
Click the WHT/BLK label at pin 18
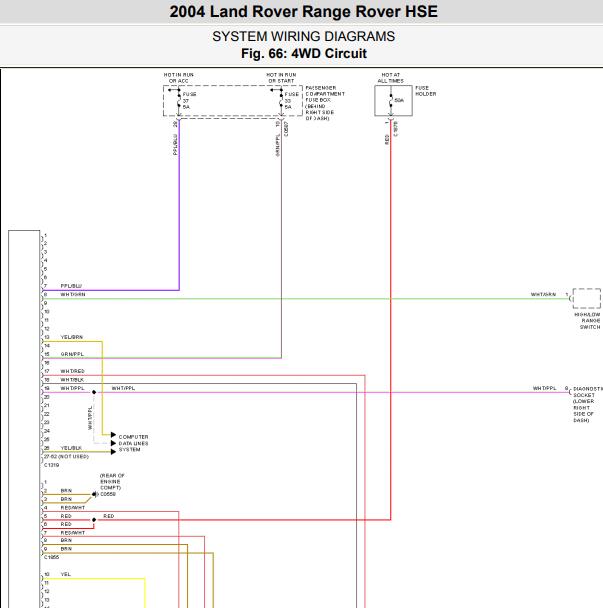pos(72,380)
